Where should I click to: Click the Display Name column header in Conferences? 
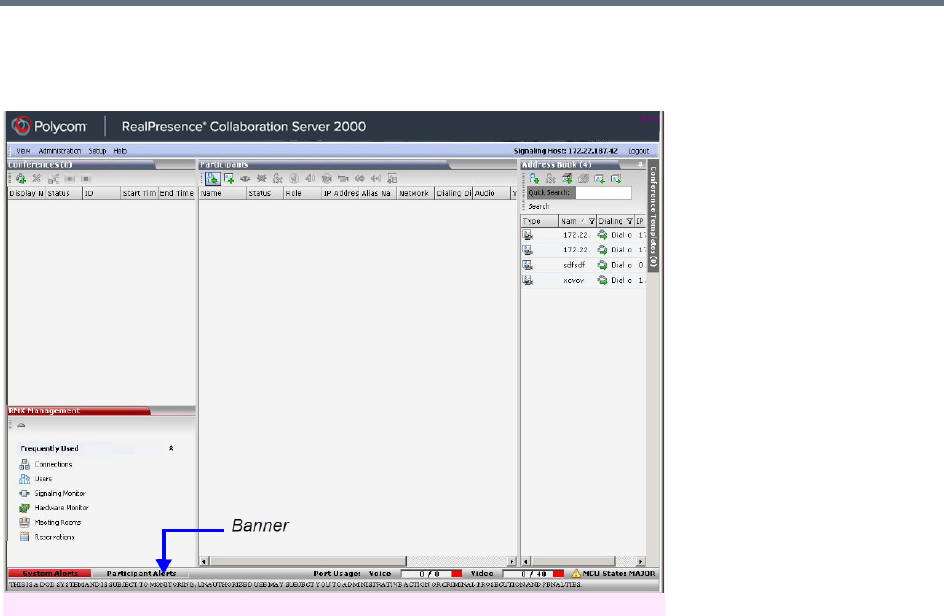tap(26, 193)
